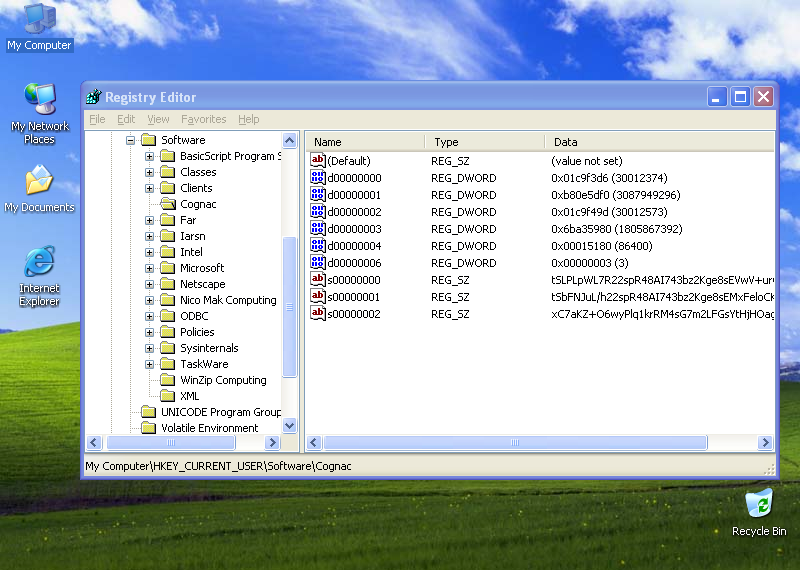Screen dimensions: 800x570
Task: Open the Recycle Bin icon
Action: point(759,513)
